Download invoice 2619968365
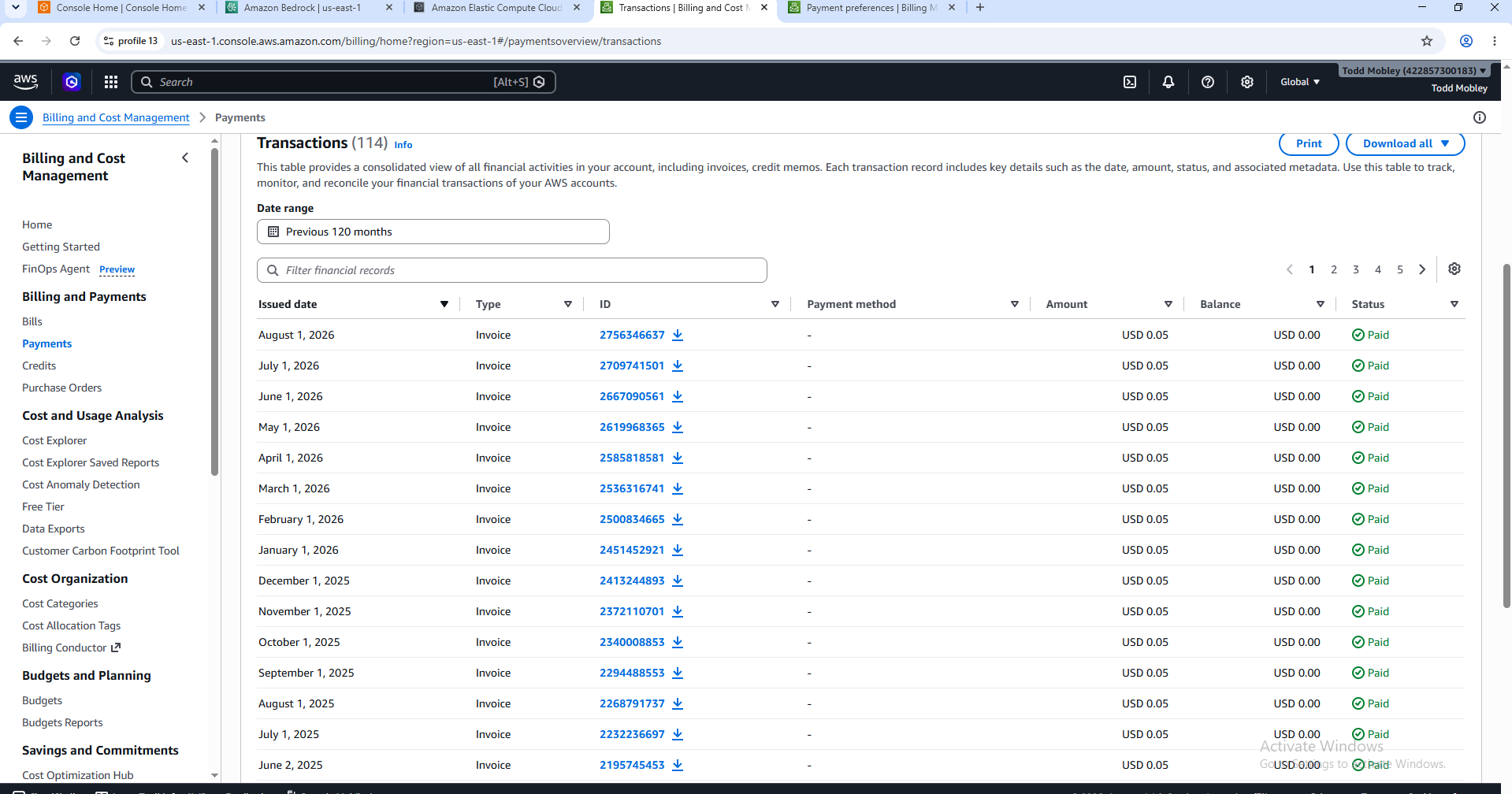Screen dimensions: 1512x794 tap(678, 427)
